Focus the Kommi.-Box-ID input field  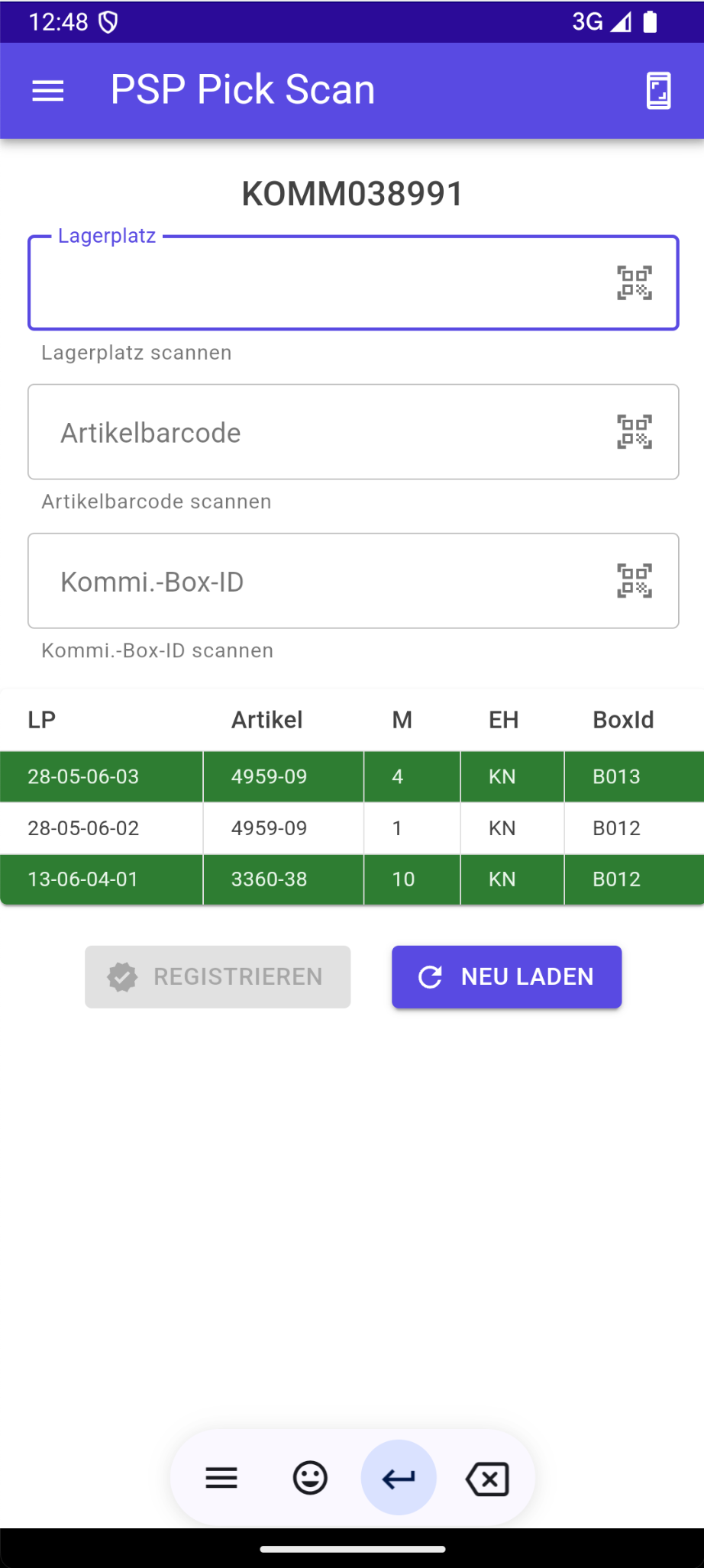pyautogui.click(x=321, y=581)
